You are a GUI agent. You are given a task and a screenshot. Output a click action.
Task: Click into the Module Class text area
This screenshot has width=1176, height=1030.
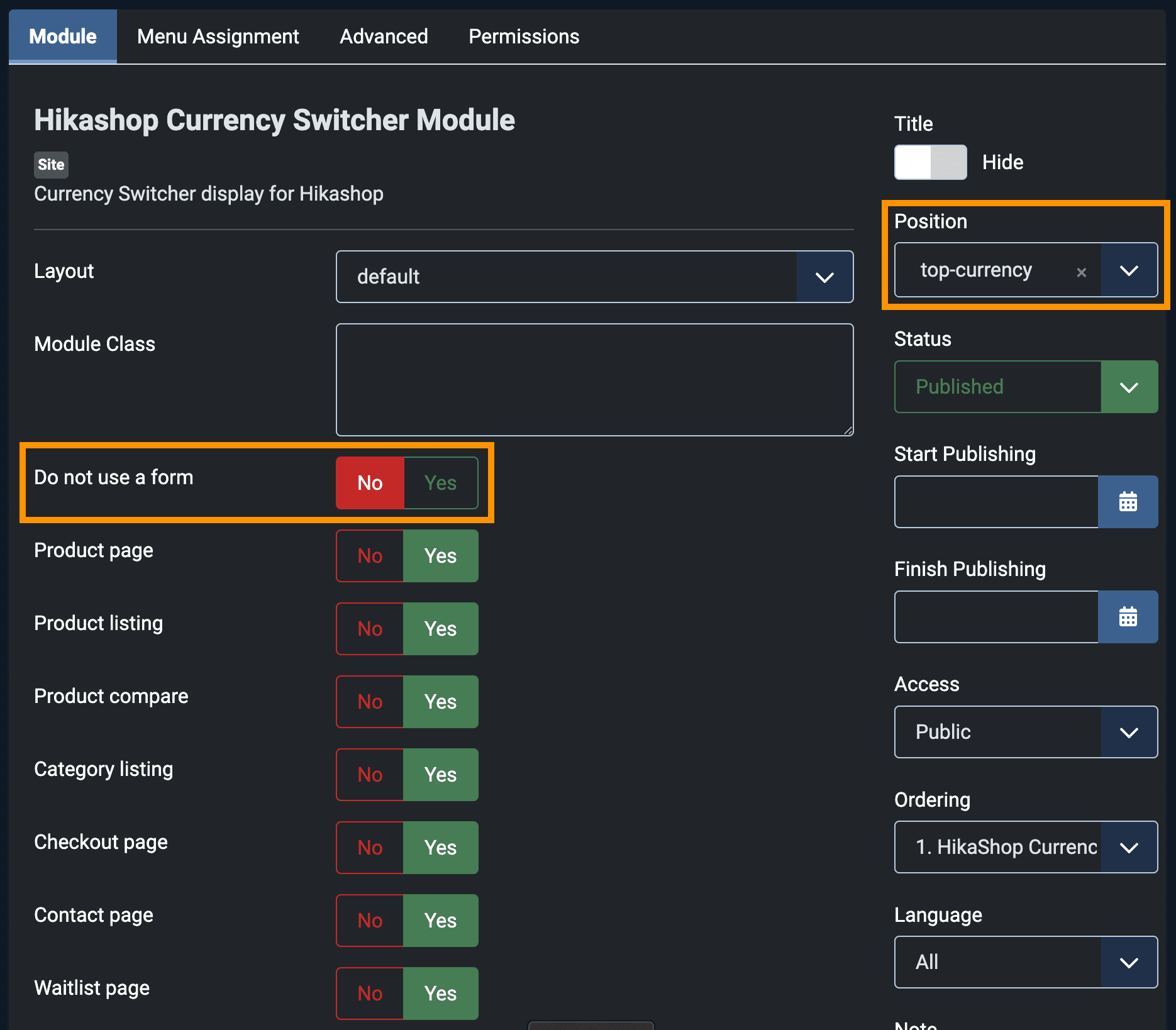coord(594,380)
